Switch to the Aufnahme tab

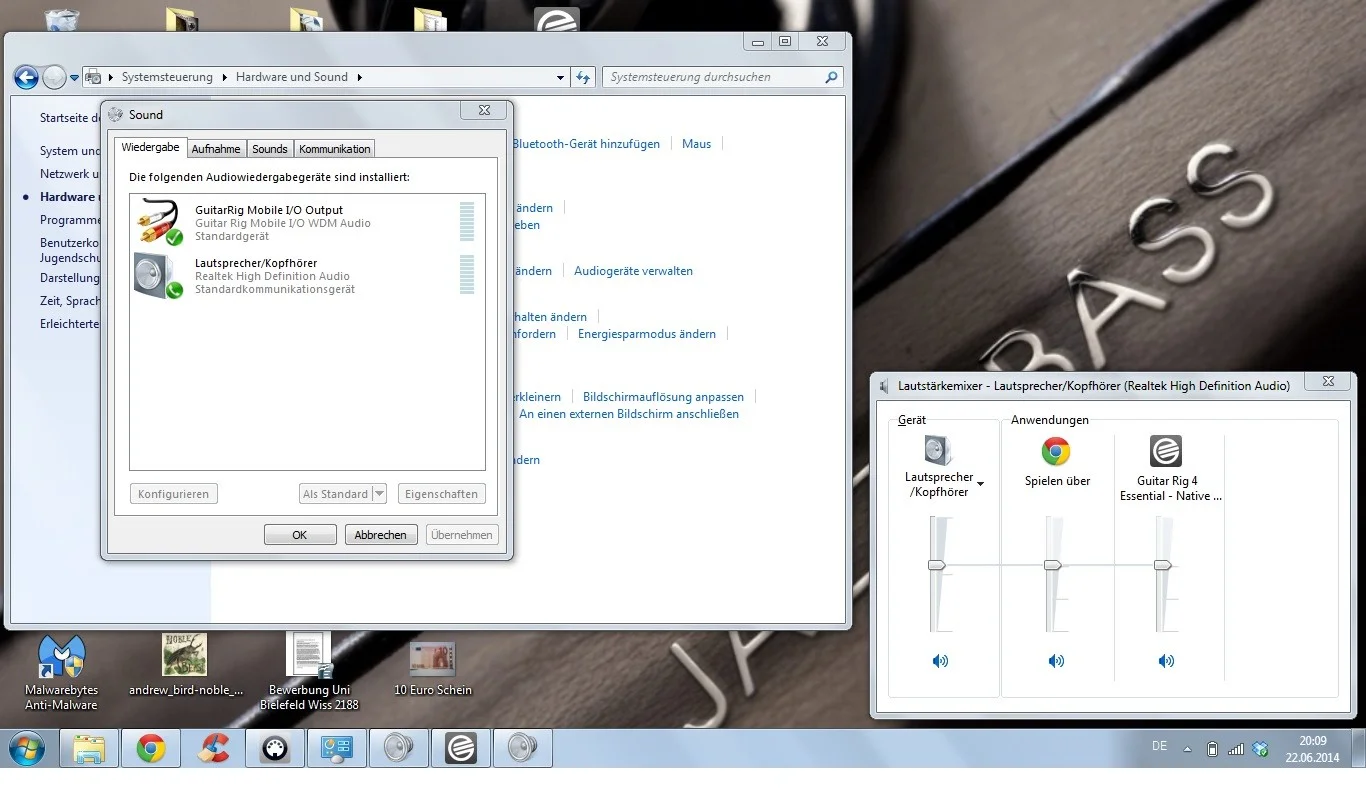tap(216, 149)
